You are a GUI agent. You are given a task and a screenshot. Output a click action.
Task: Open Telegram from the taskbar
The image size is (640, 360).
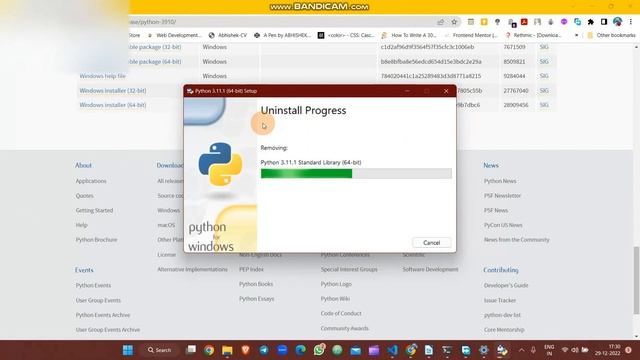click(x=264, y=350)
